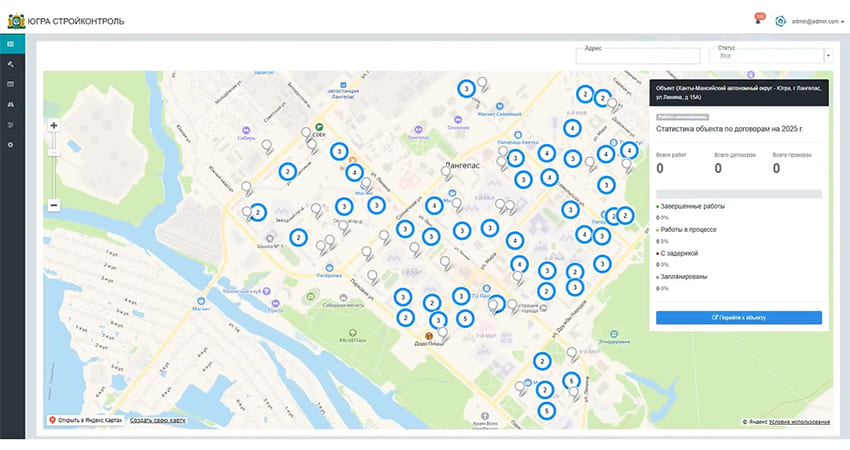Viewport: 850px width, 450px height.
Task: Click the Магнит Семейный map icon
Action: pos(500,106)
